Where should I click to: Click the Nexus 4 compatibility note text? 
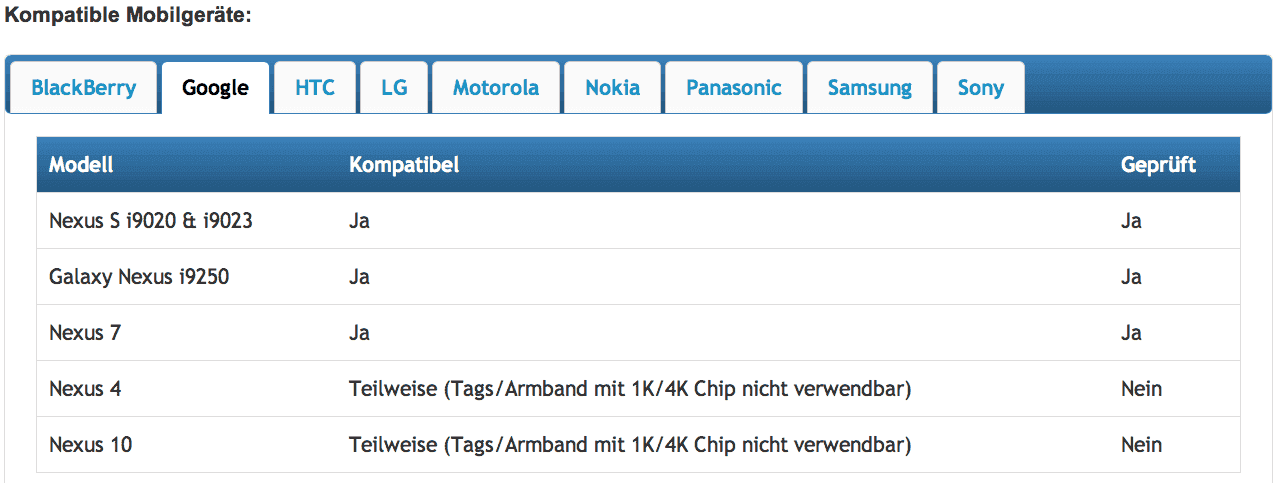630,389
